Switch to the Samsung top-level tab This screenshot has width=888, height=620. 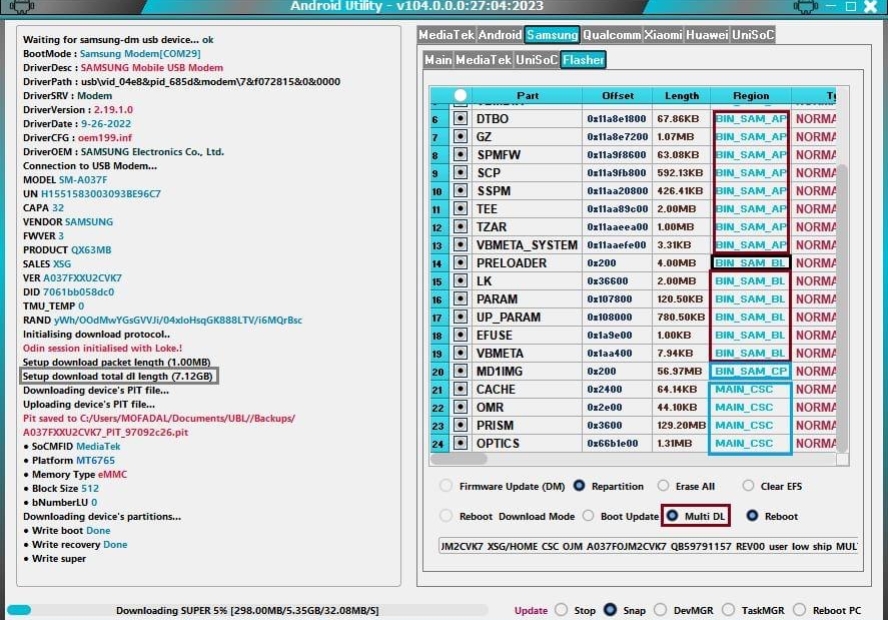[x=552, y=35]
